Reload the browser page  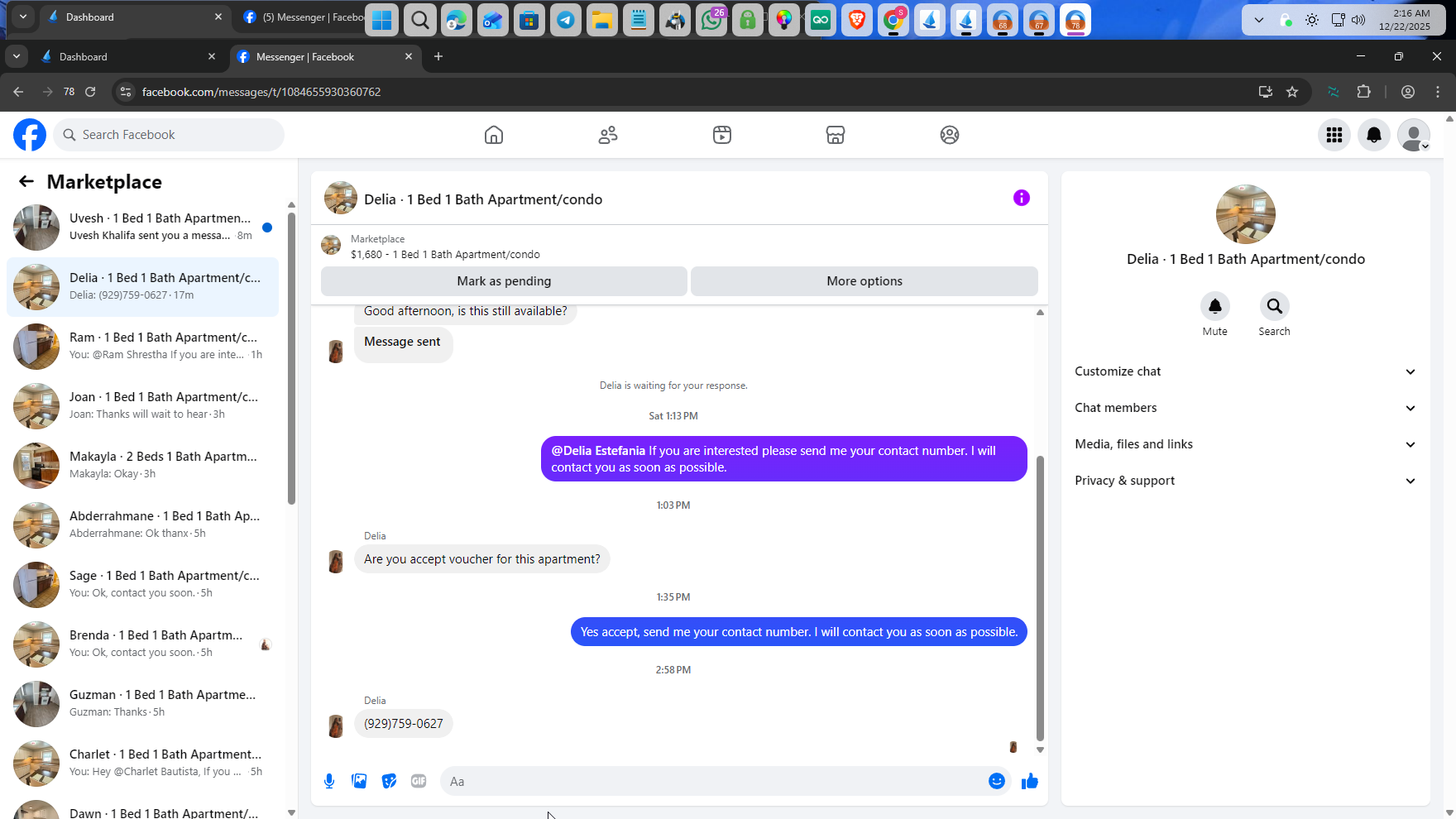(x=90, y=92)
